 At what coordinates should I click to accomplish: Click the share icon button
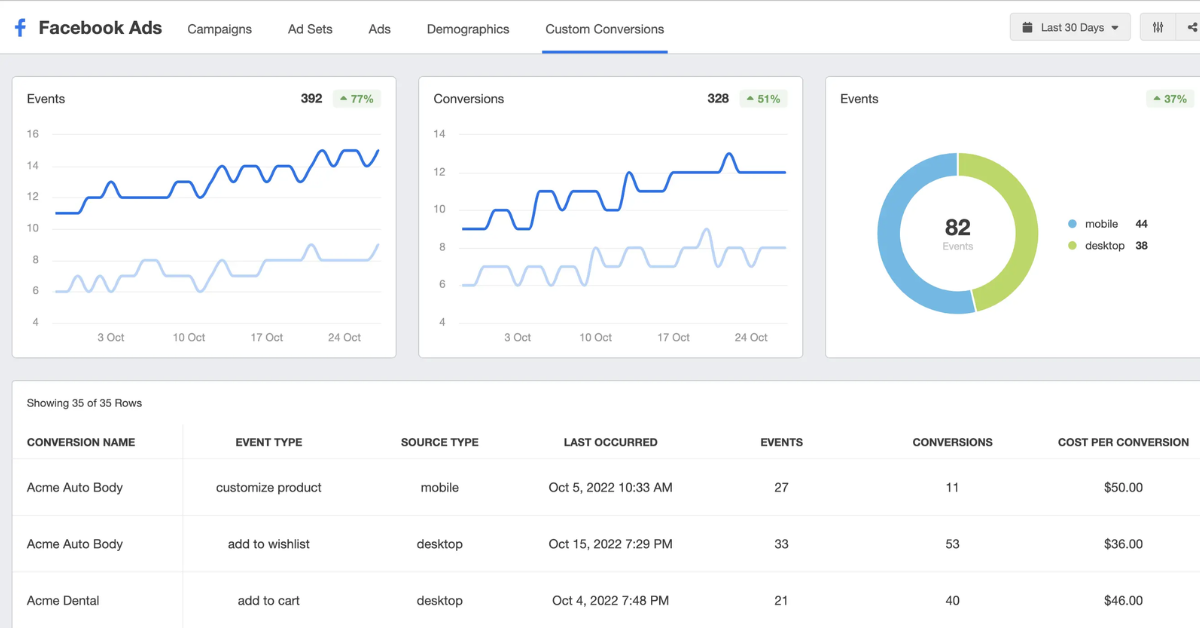pyautogui.click(x=1192, y=28)
